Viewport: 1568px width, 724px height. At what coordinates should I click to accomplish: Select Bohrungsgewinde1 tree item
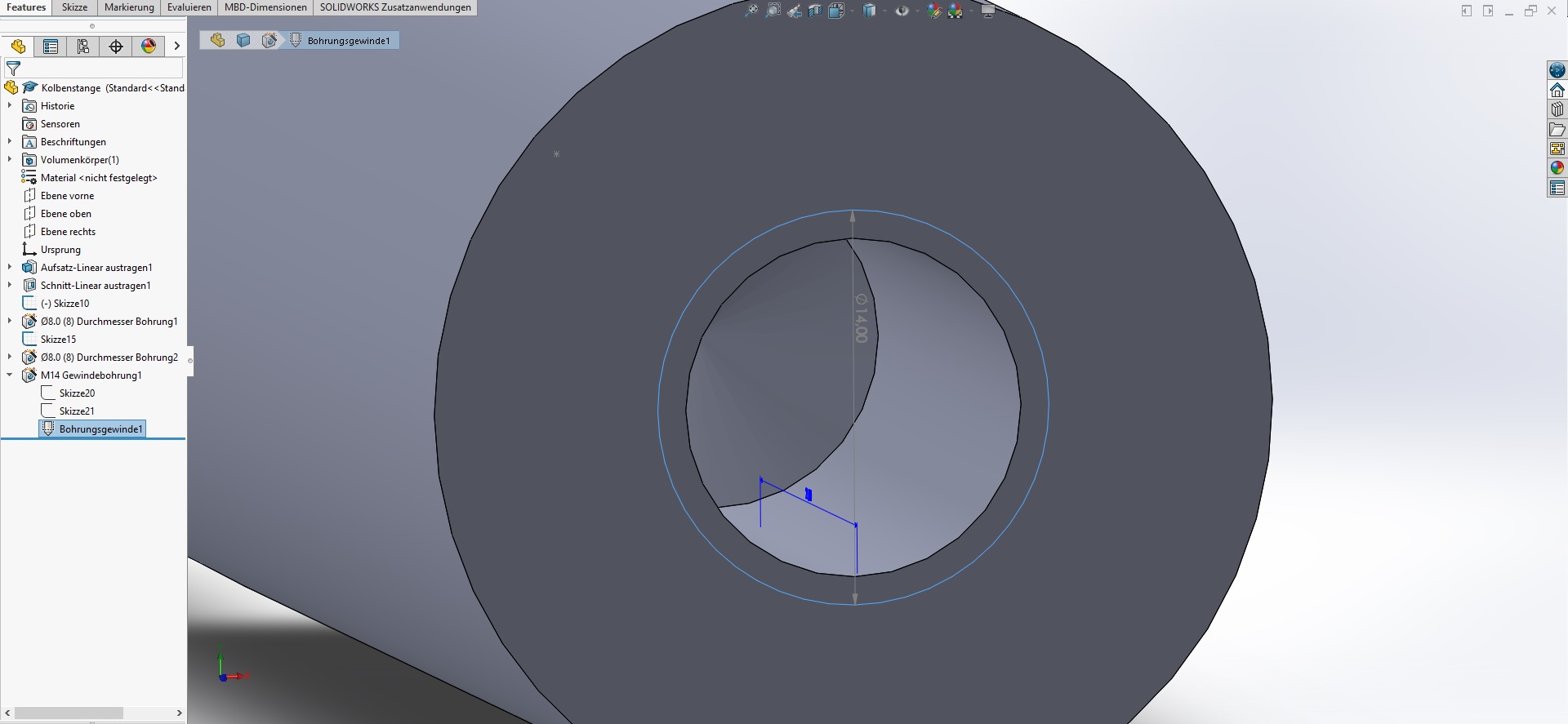[92, 429]
